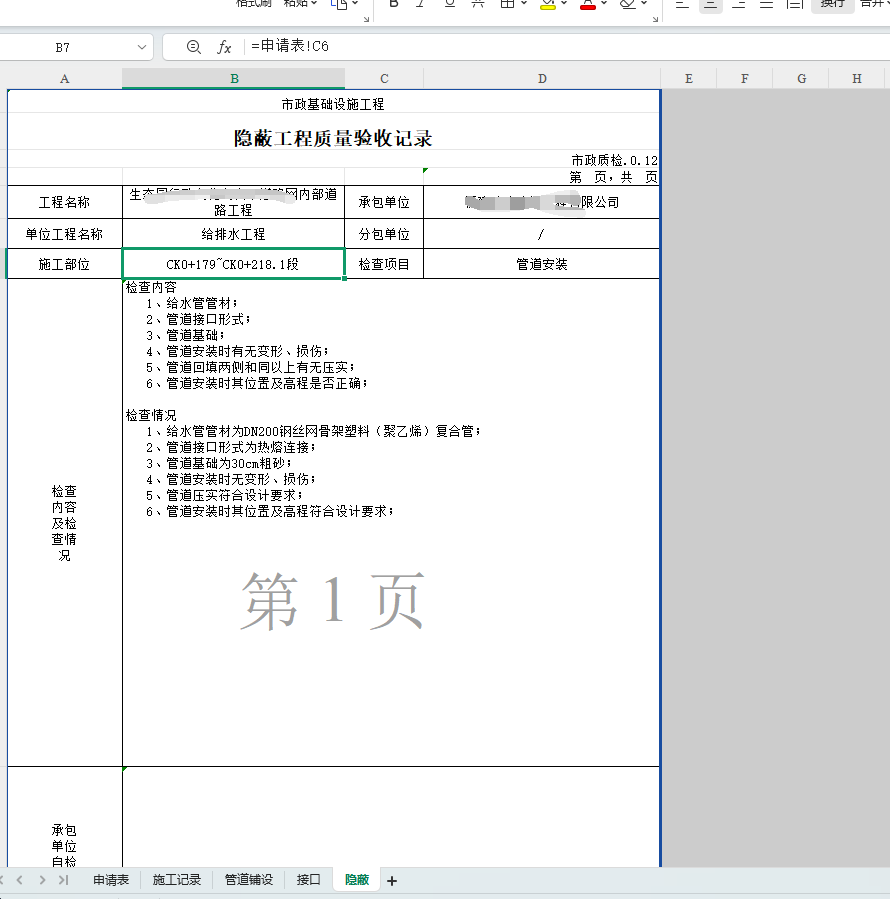This screenshot has height=899, width=890.
Task: Toggle bold formatting in the toolbar
Action: coord(393,4)
